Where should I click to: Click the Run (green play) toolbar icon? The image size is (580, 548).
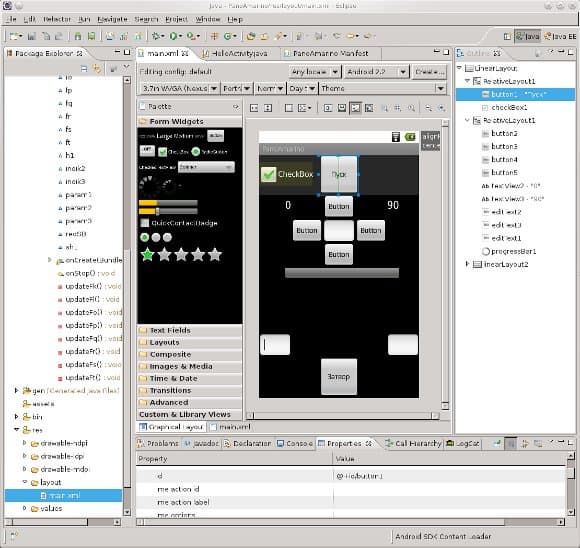pos(173,36)
